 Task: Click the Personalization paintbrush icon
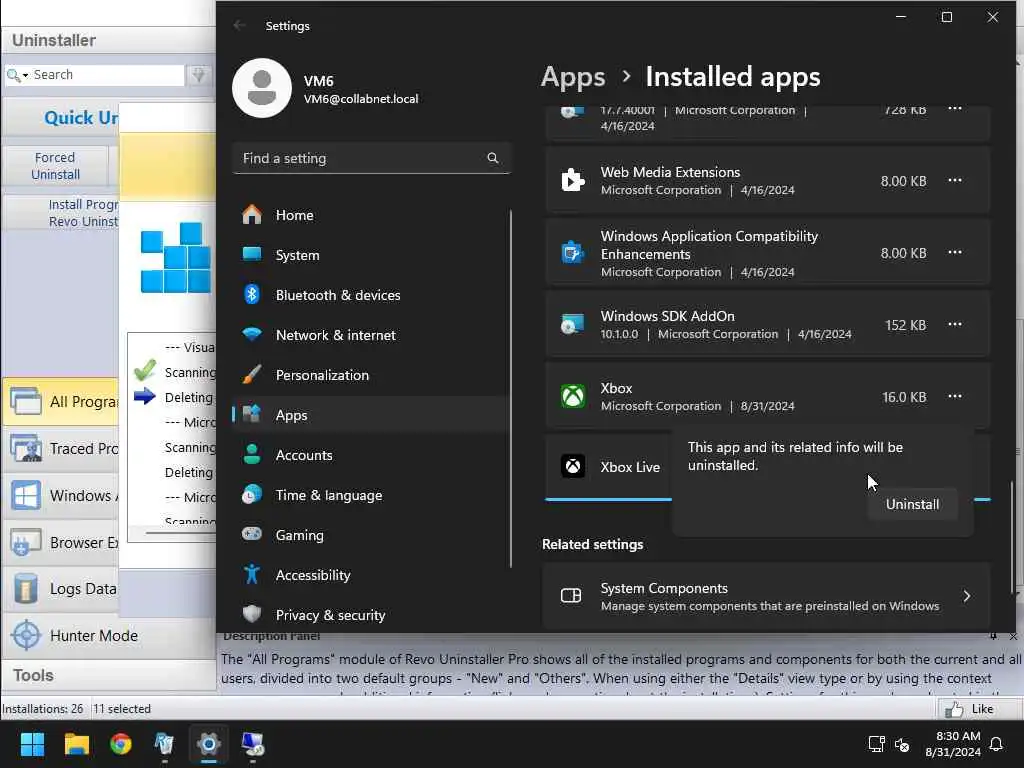(x=252, y=374)
